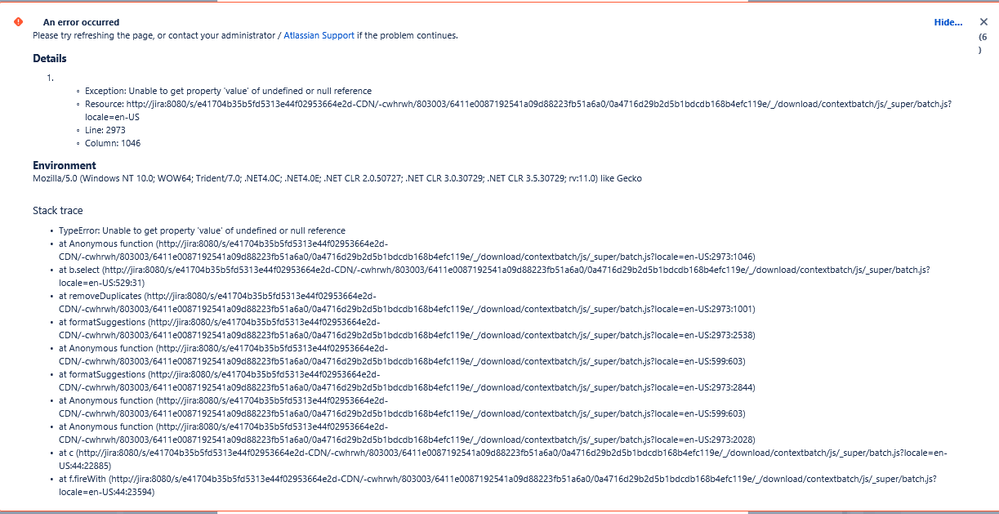
Task: Click the 'Line: 2973' entry
Action: [x=105, y=130]
